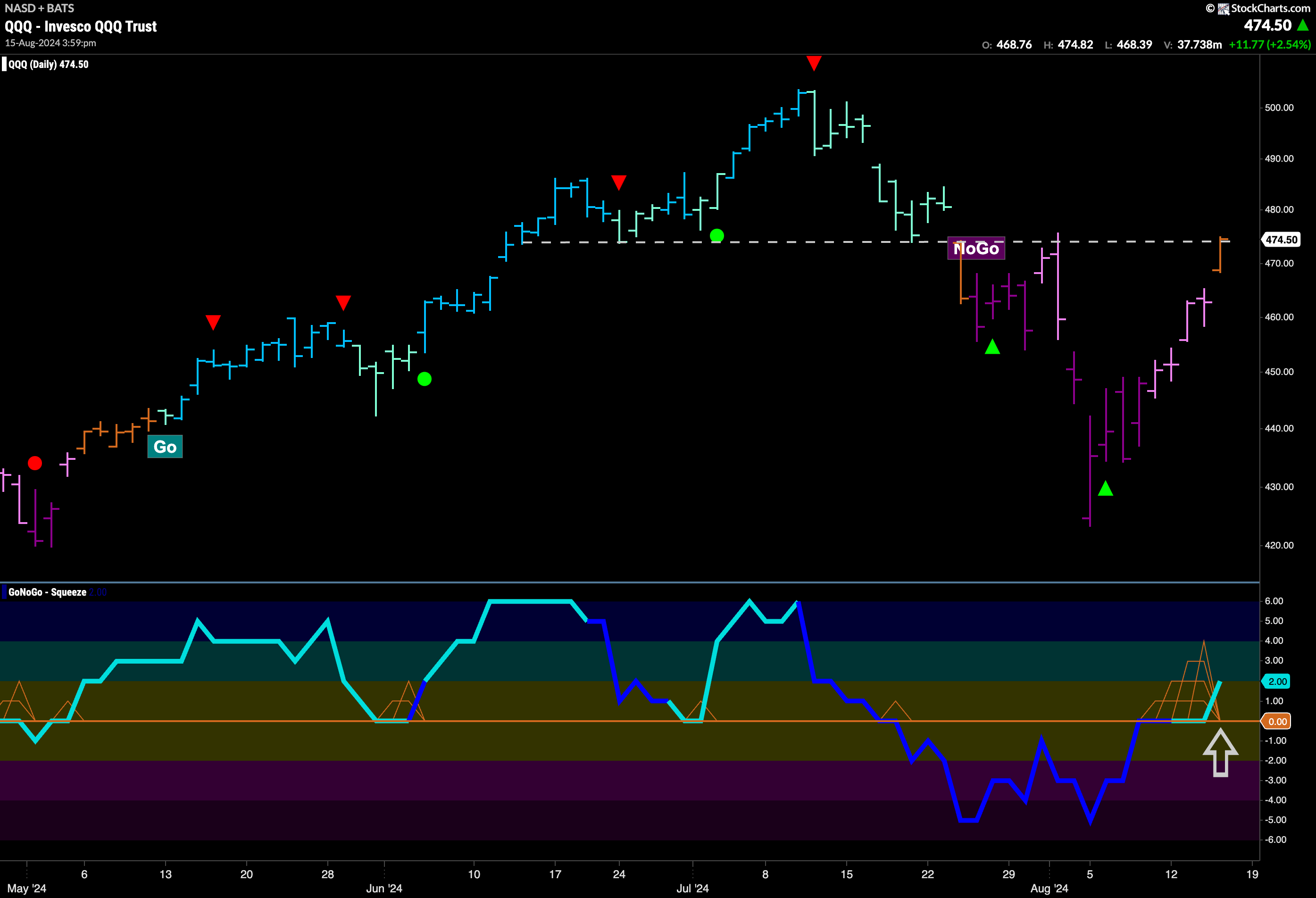Click the 460.00 price axis label
The height and width of the screenshot is (898, 1316).
click(1279, 317)
